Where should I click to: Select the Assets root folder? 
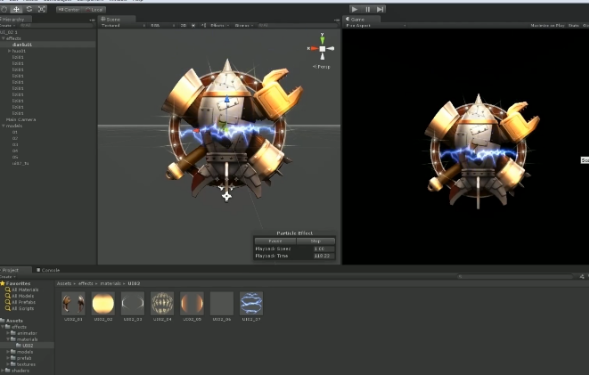coord(12,321)
